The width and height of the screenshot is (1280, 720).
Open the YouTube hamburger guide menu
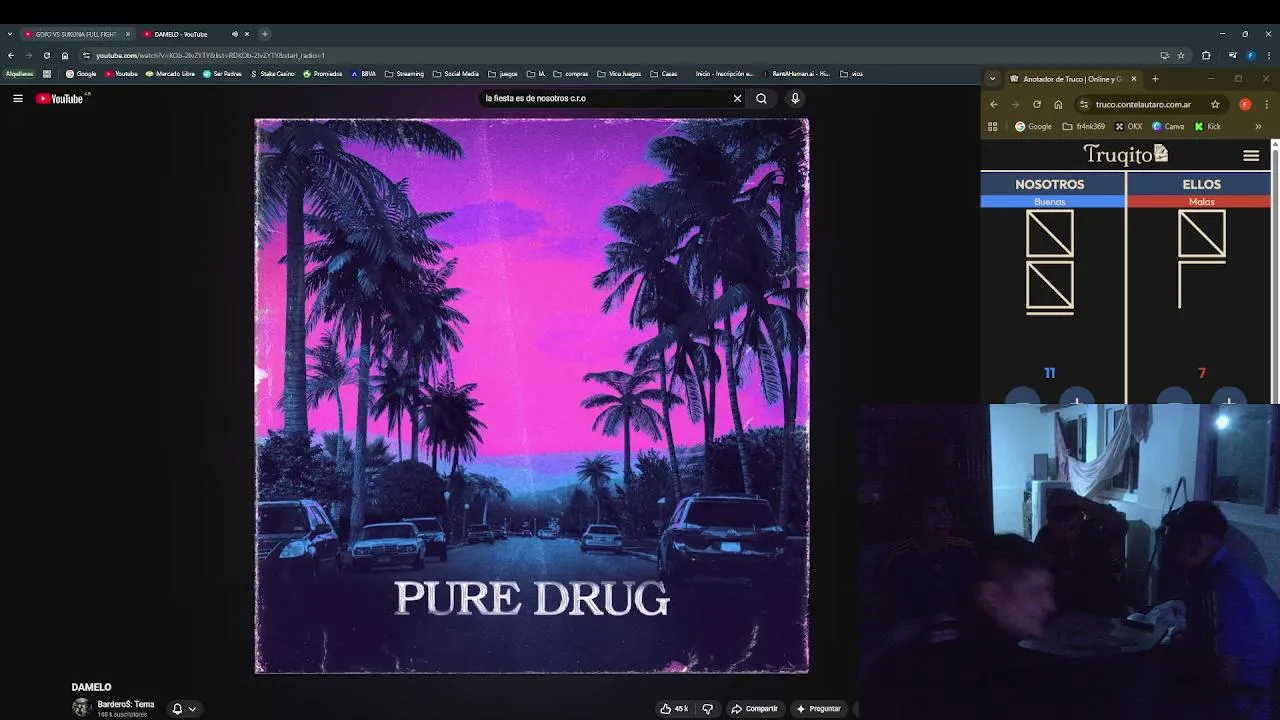[18, 98]
